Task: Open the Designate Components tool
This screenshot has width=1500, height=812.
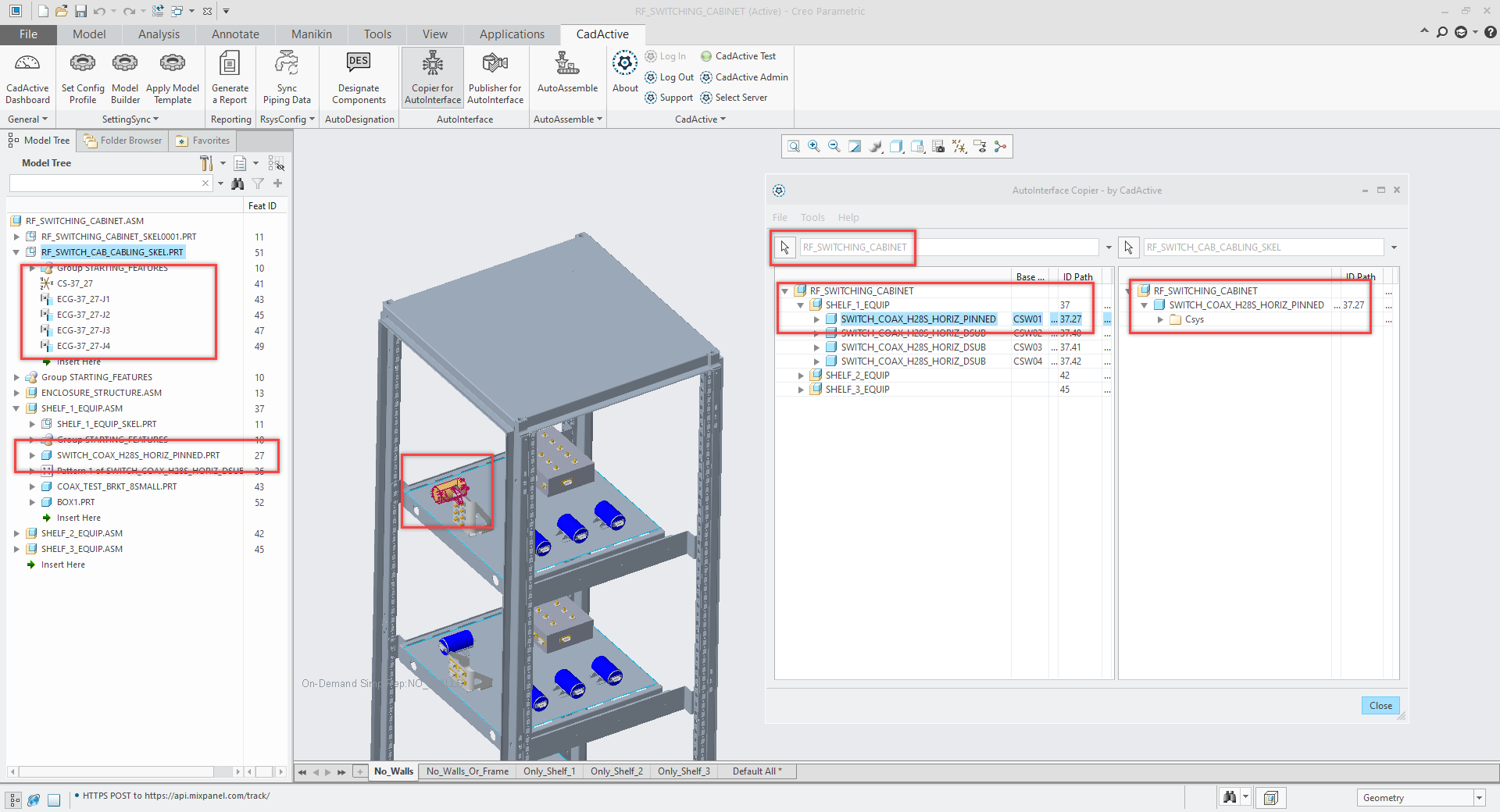Action: (359, 78)
